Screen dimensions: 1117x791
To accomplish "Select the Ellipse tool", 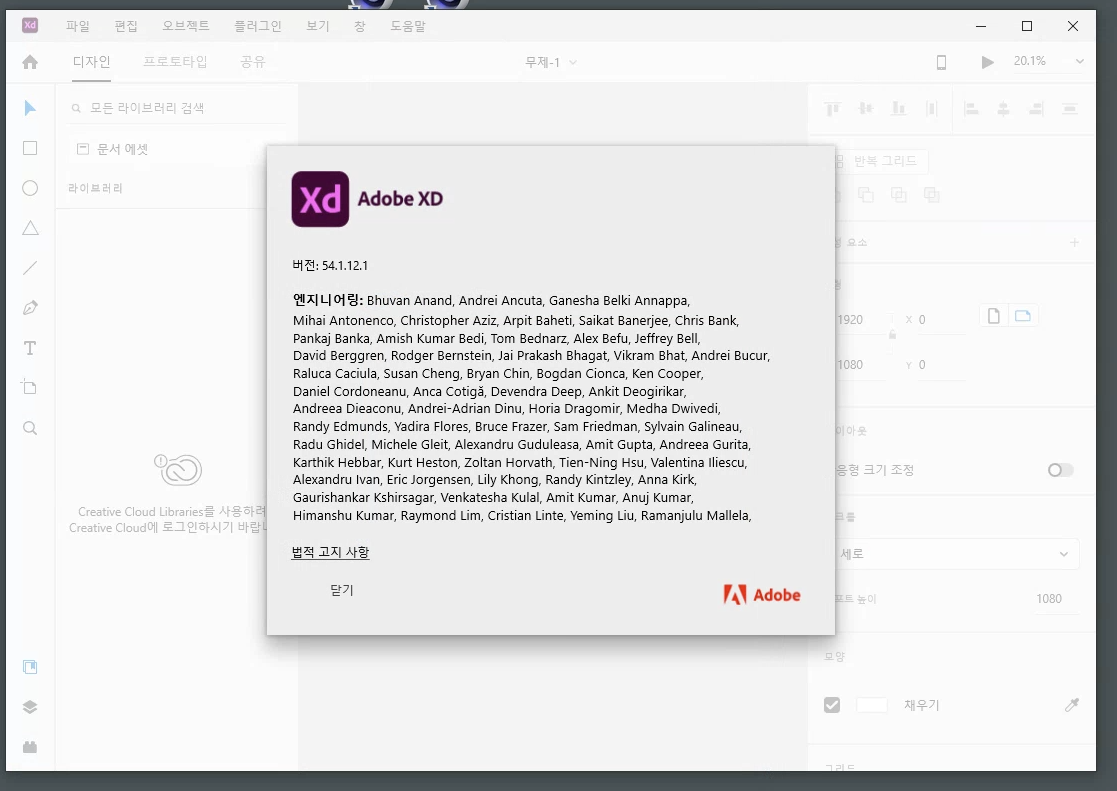I will click(x=30, y=188).
